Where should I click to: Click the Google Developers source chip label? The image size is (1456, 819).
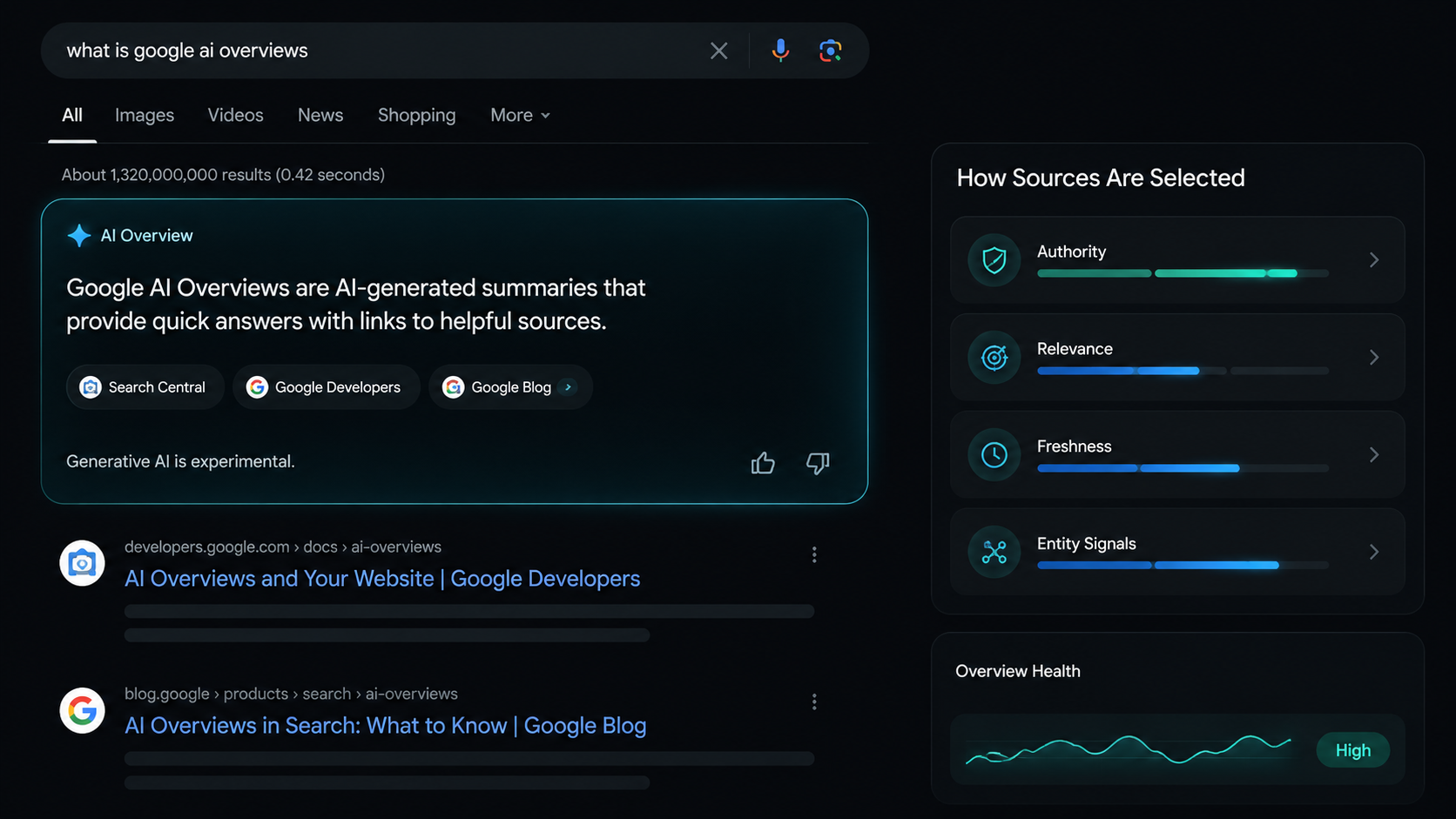(338, 387)
